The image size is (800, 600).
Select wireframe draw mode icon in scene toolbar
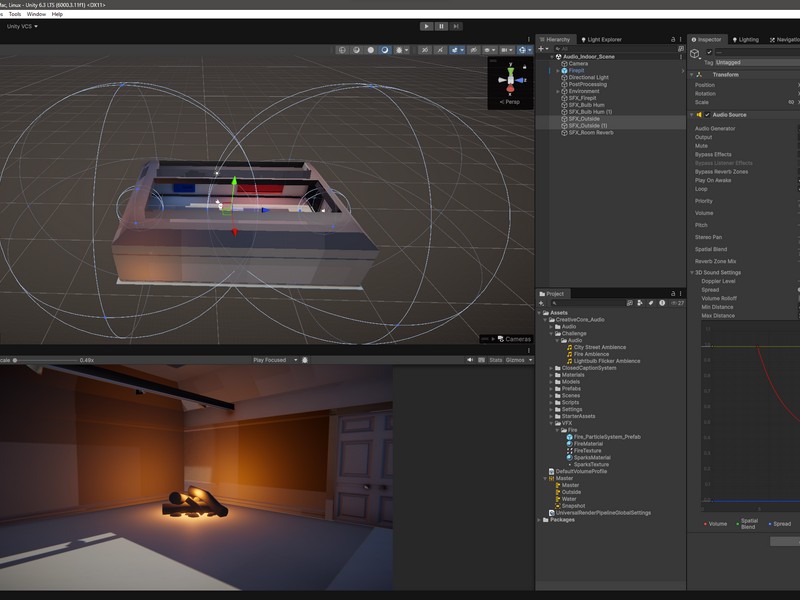342,50
